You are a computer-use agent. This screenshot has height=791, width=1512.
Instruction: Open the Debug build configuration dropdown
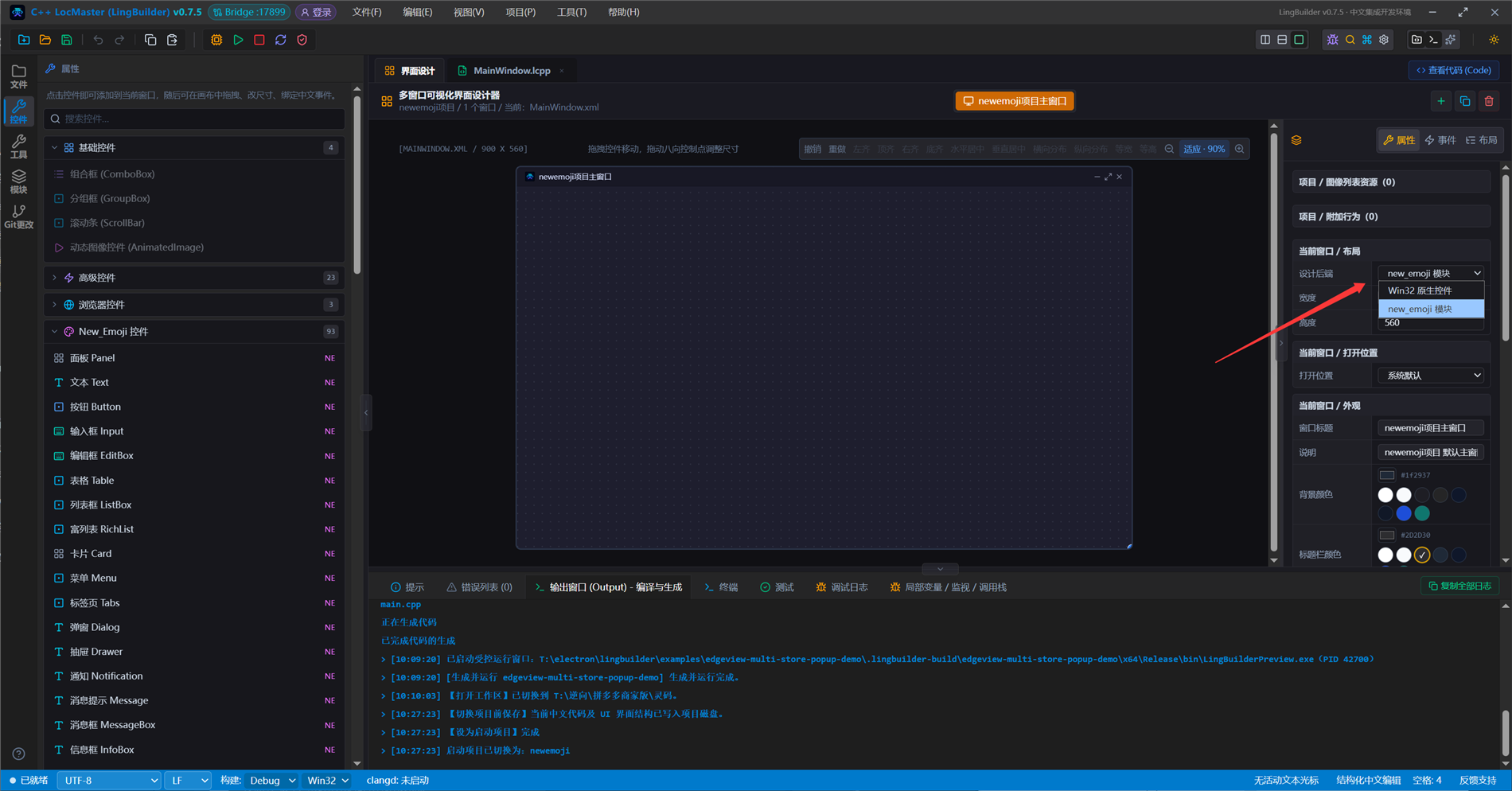click(271, 781)
